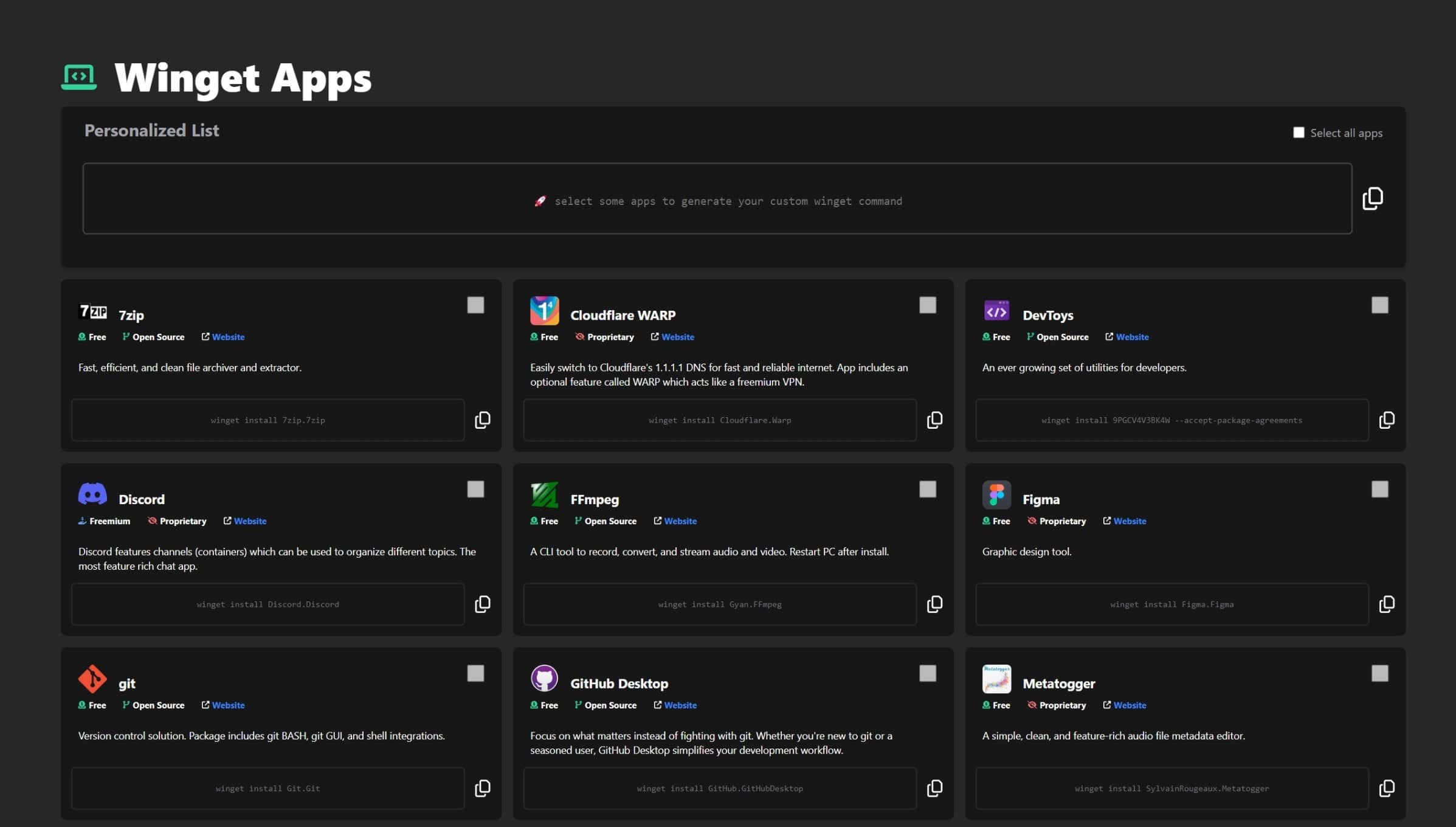
Task: Click the winget install 7zip.7zip box
Action: [x=268, y=420]
